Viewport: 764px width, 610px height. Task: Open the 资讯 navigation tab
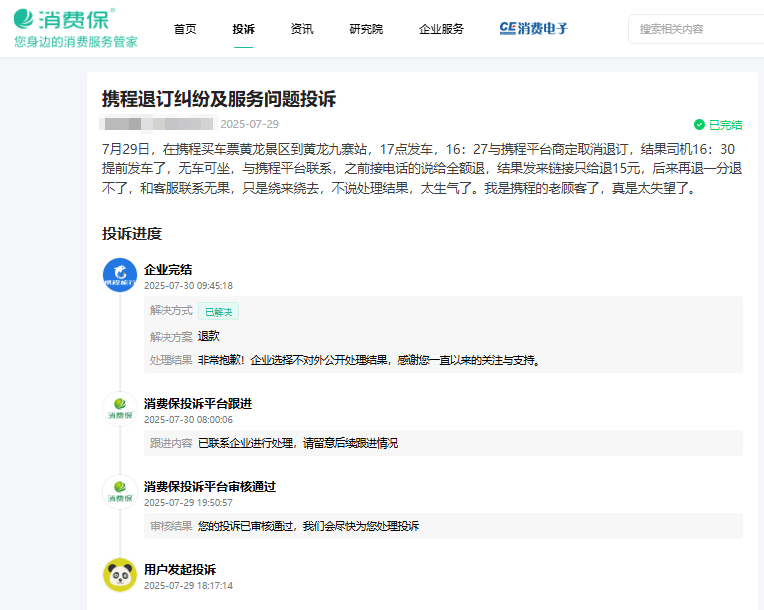coord(302,29)
